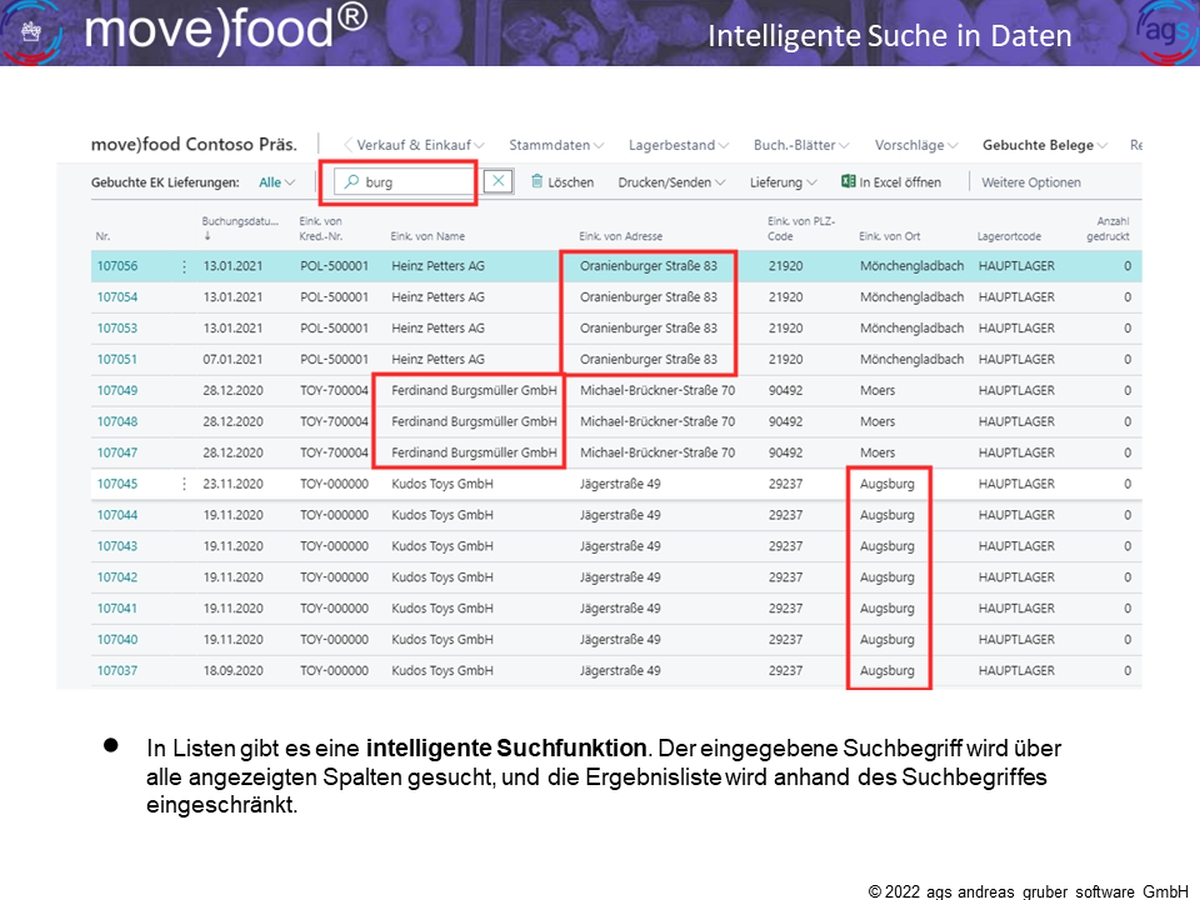The image size is (1200, 900).
Task: Open delivery number 107044
Action: point(117,516)
